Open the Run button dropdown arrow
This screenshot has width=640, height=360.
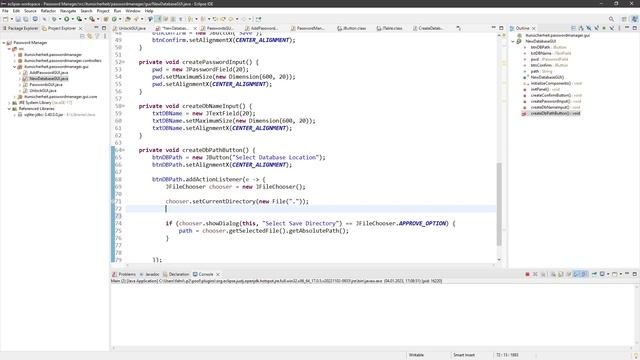tap(72, 19)
